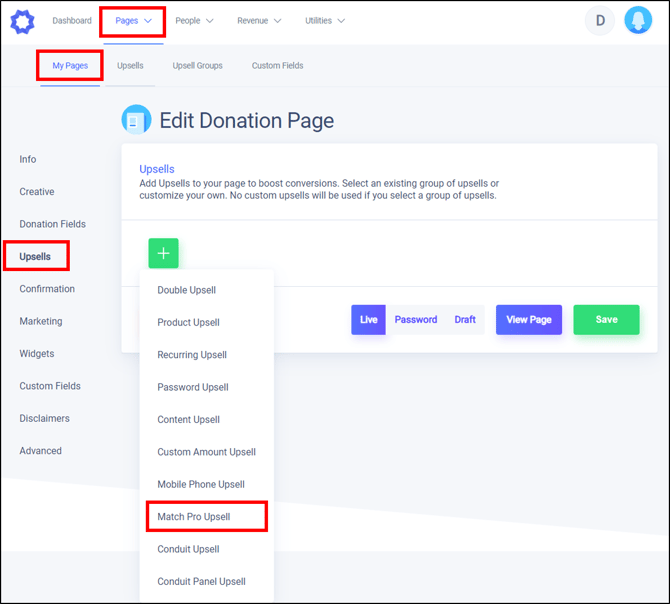Screen dimensions: 670x604
Task: Open the Utilities dropdown menu
Action: [x=325, y=21]
